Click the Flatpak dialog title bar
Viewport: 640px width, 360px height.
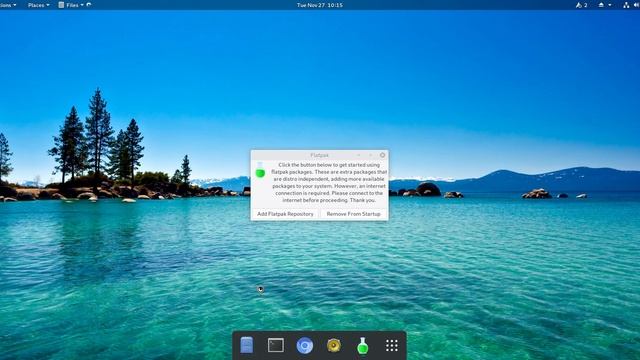click(319, 155)
